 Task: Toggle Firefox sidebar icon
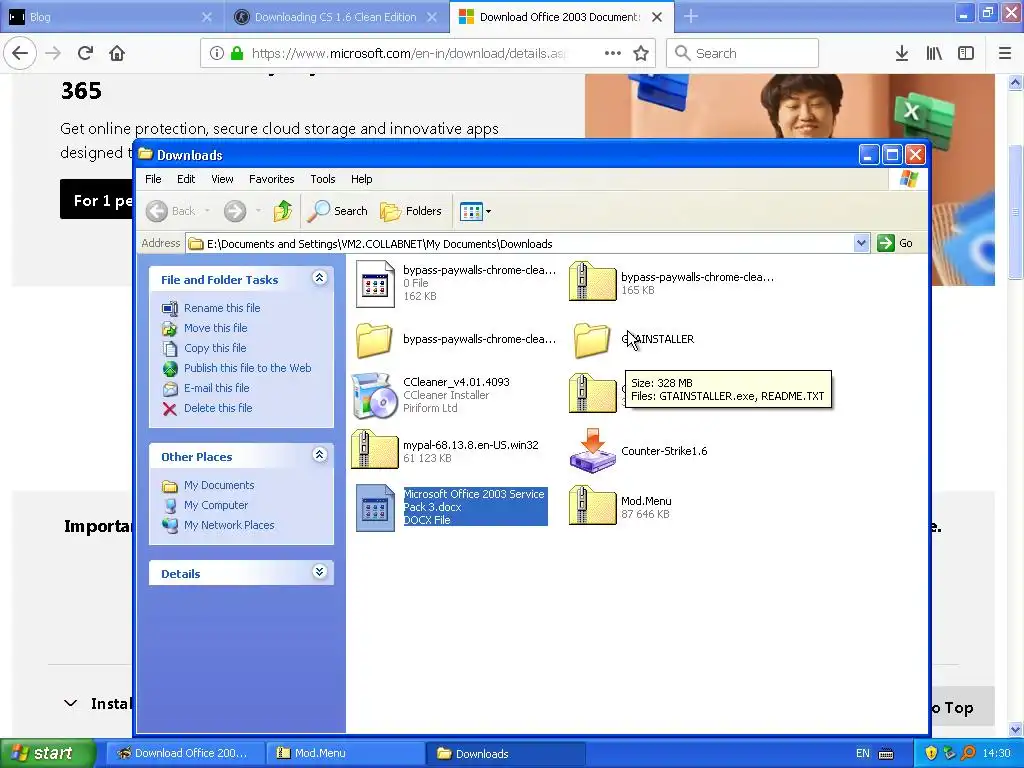pos(966,53)
